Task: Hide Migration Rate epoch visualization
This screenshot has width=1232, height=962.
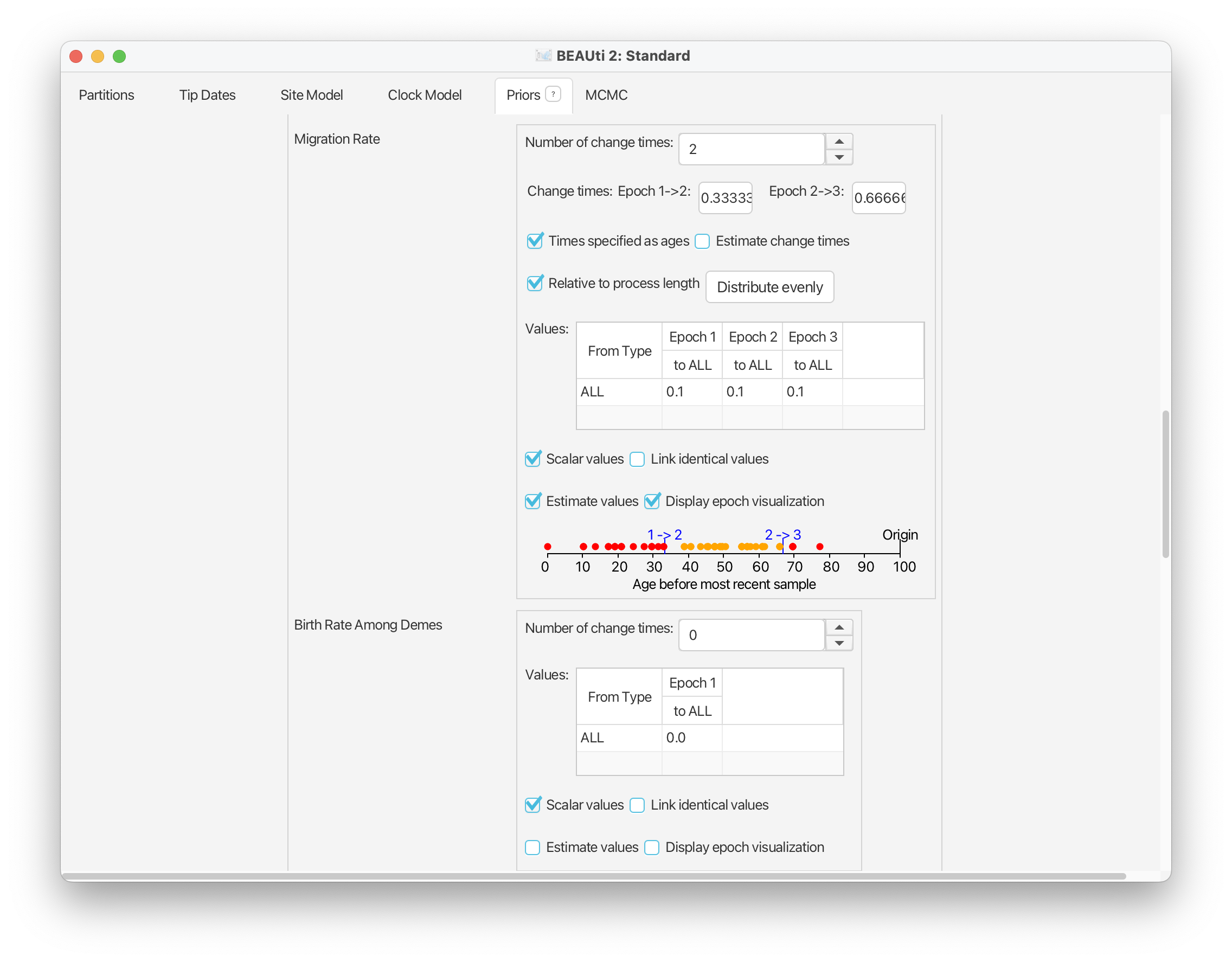Action: tap(652, 502)
